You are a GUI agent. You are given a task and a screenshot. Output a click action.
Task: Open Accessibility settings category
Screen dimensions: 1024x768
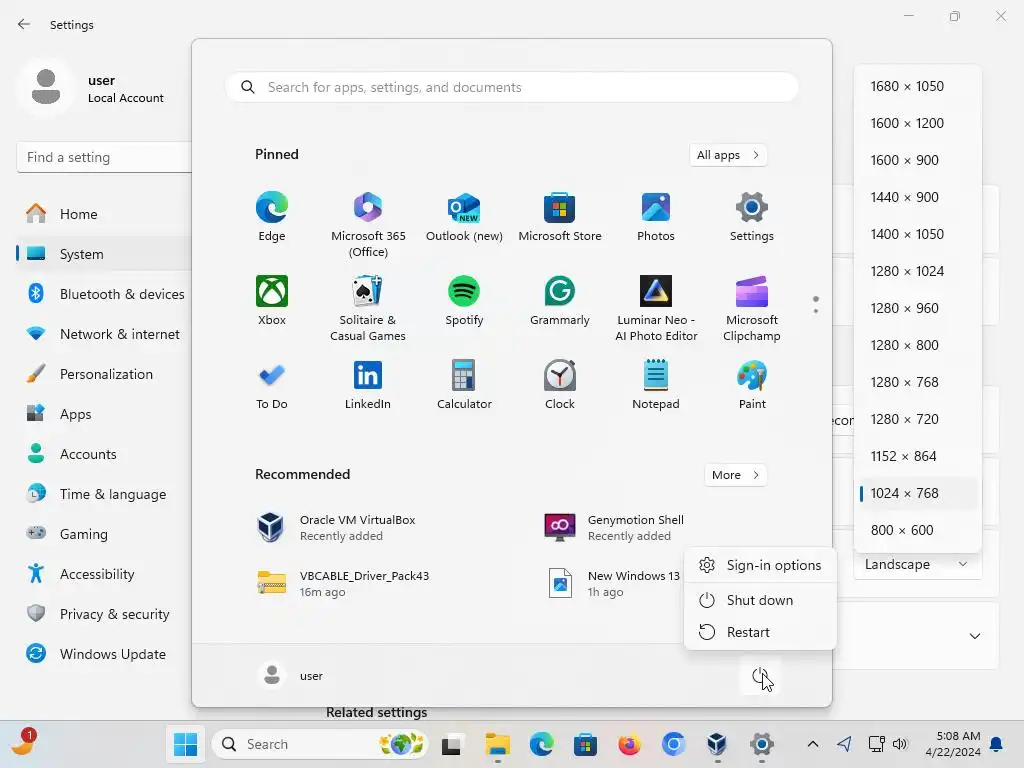pos(104,574)
